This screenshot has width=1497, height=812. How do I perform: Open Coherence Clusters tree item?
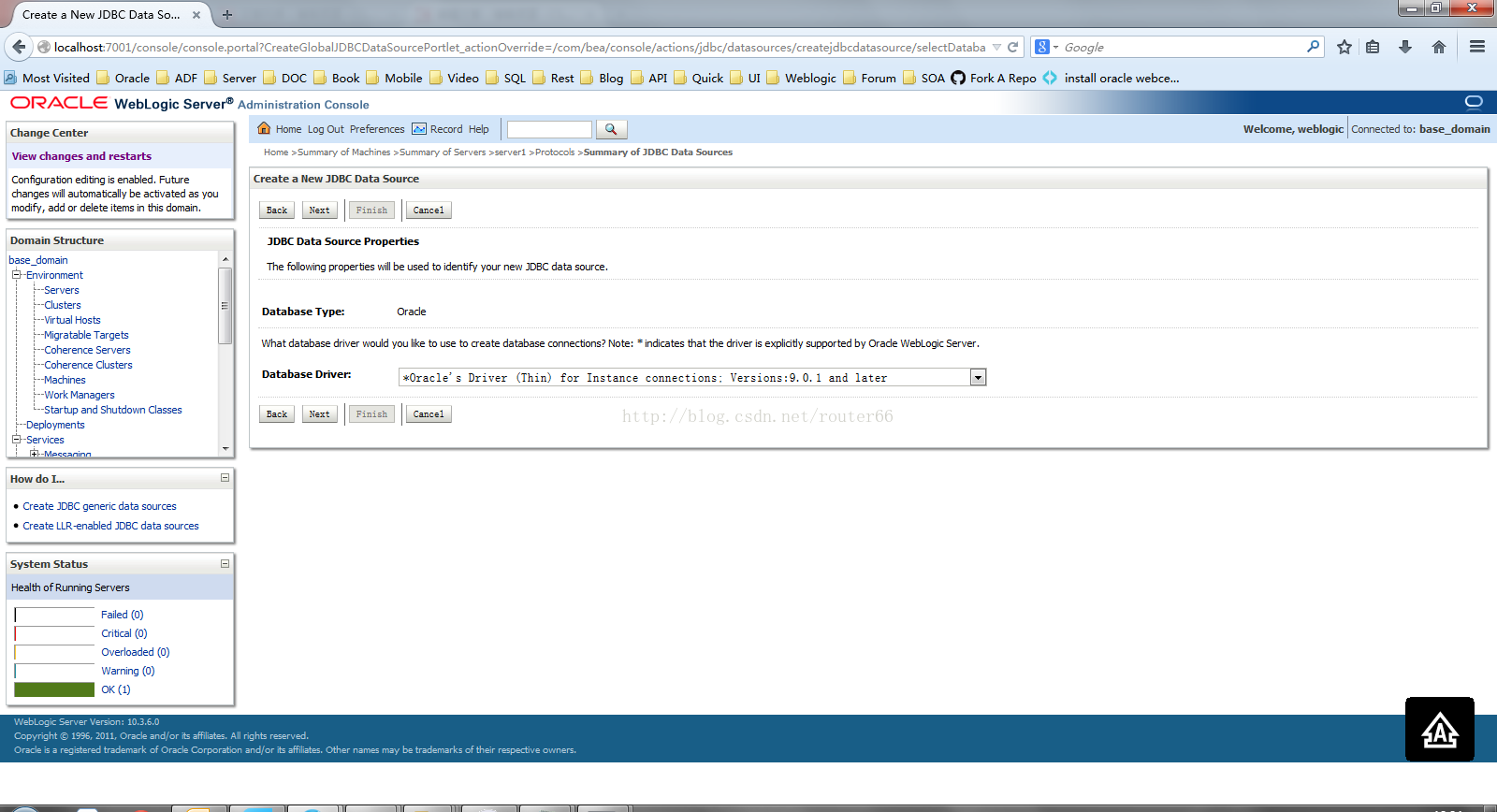[88, 365]
